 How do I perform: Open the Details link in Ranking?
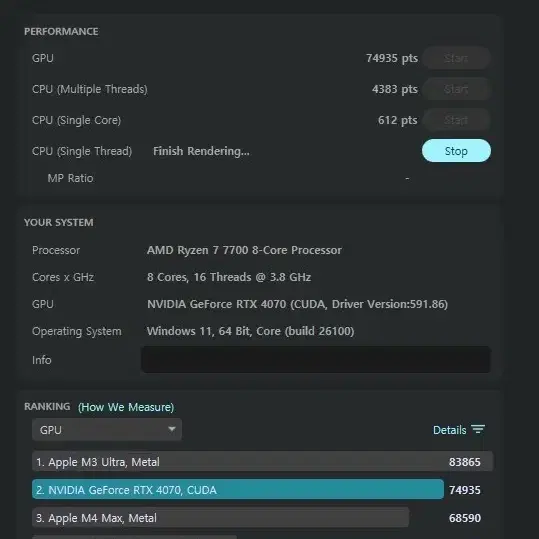click(449, 430)
